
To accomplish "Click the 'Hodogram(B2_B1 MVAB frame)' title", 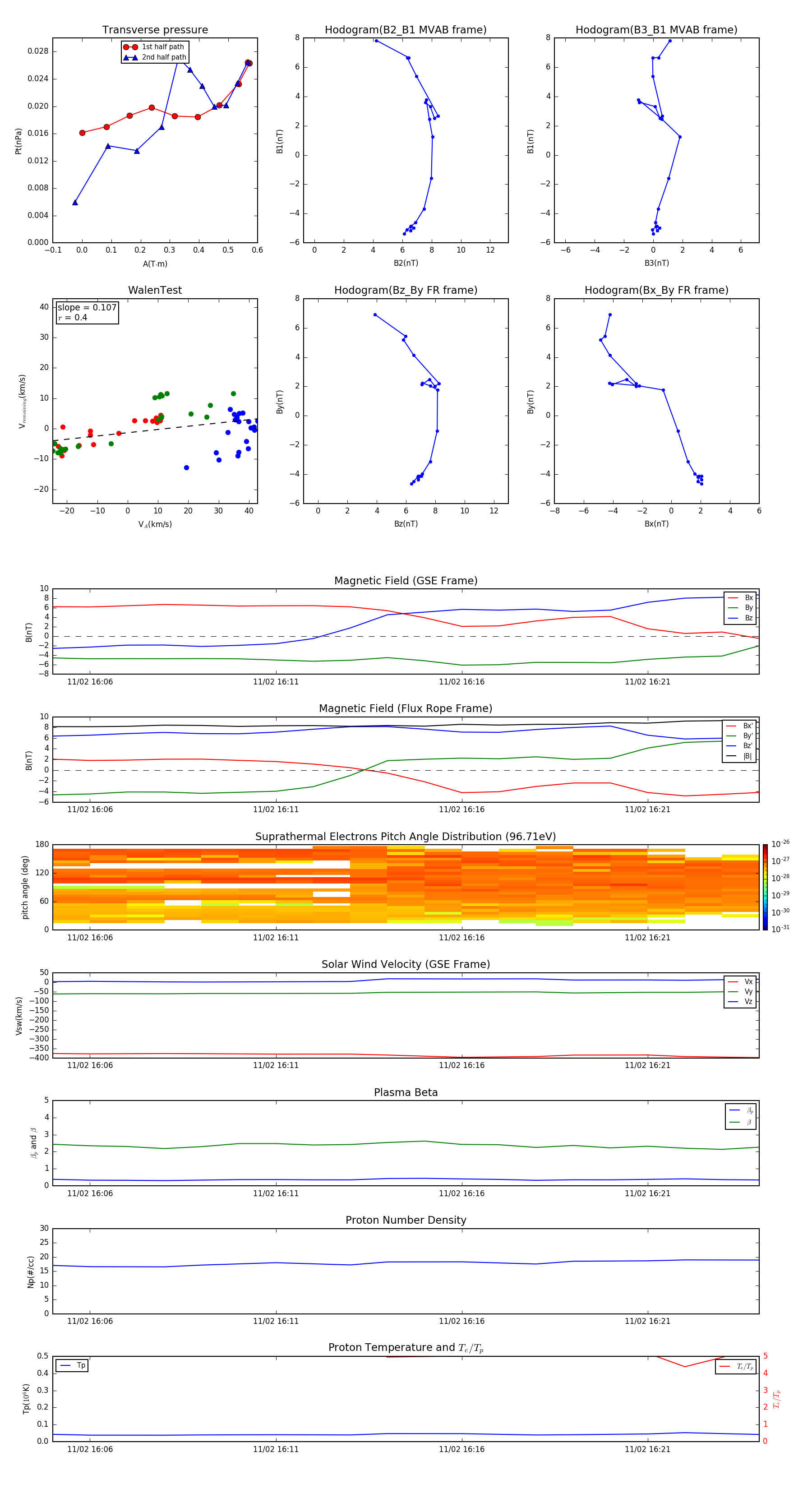I will click(406, 30).
